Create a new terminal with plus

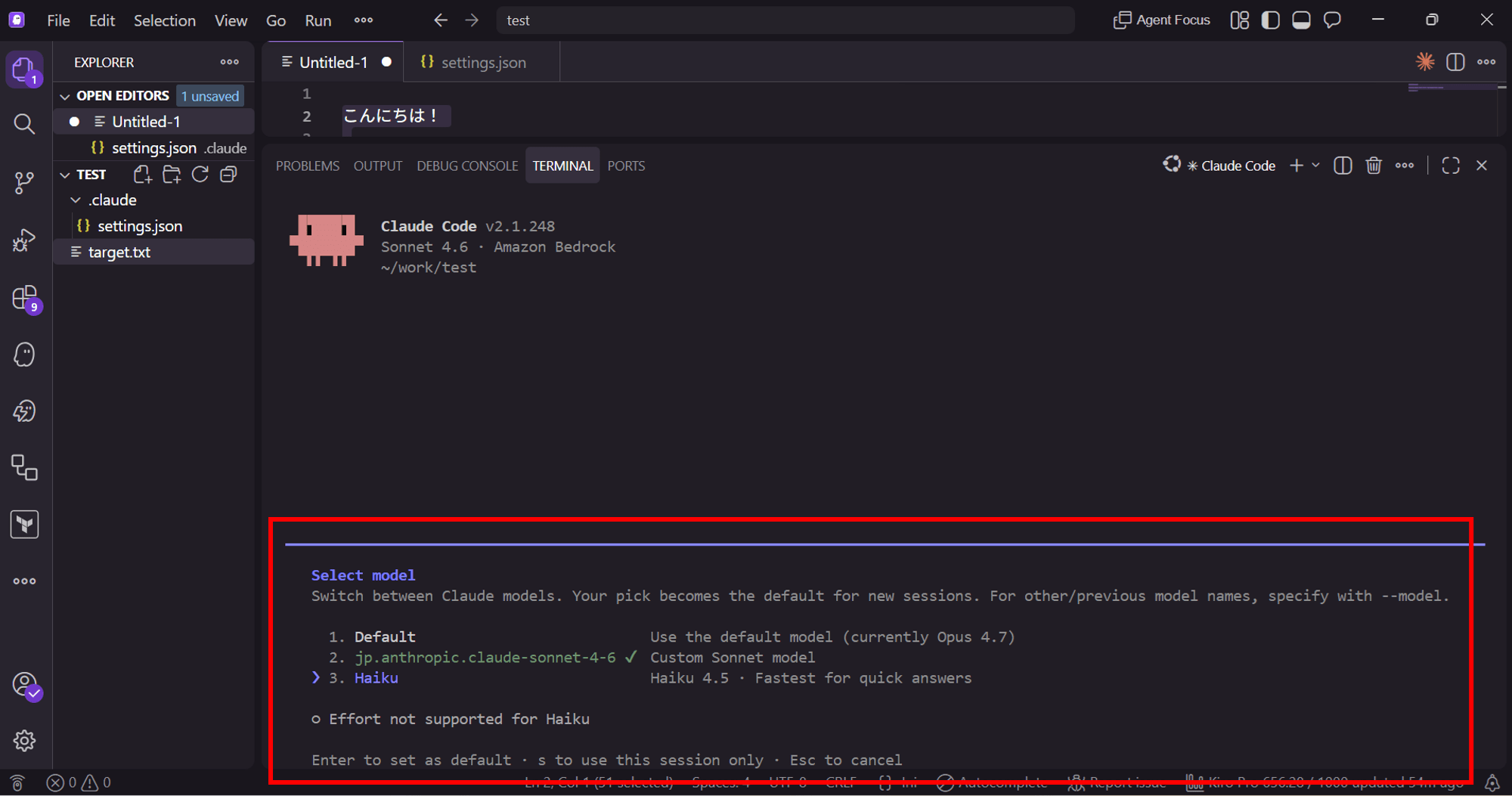tap(1297, 166)
